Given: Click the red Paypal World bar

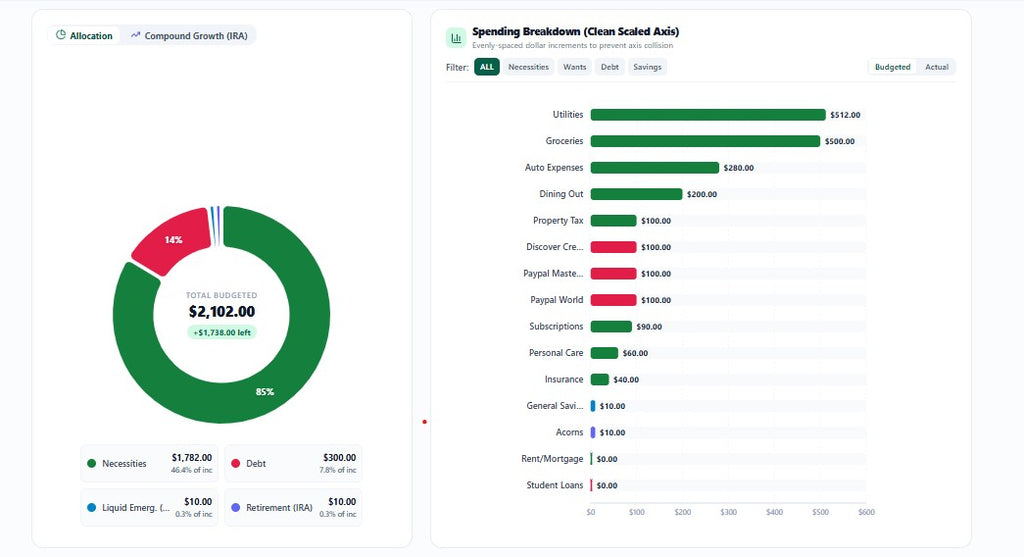Looking at the screenshot, I should coord(613,300).
